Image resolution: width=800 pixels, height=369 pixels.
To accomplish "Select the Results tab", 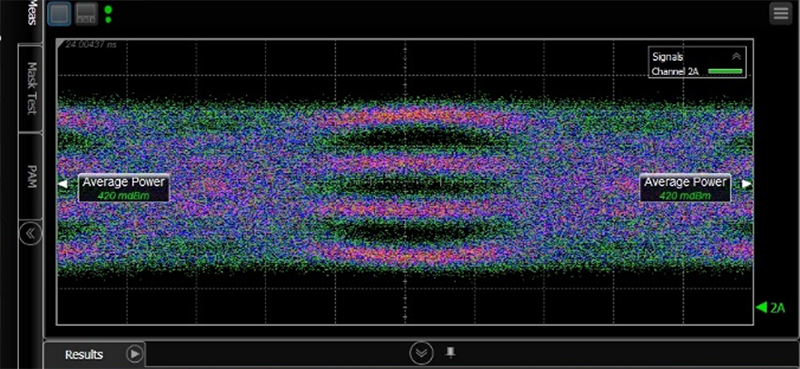I will pyautogui.click(x=84, y=355).
